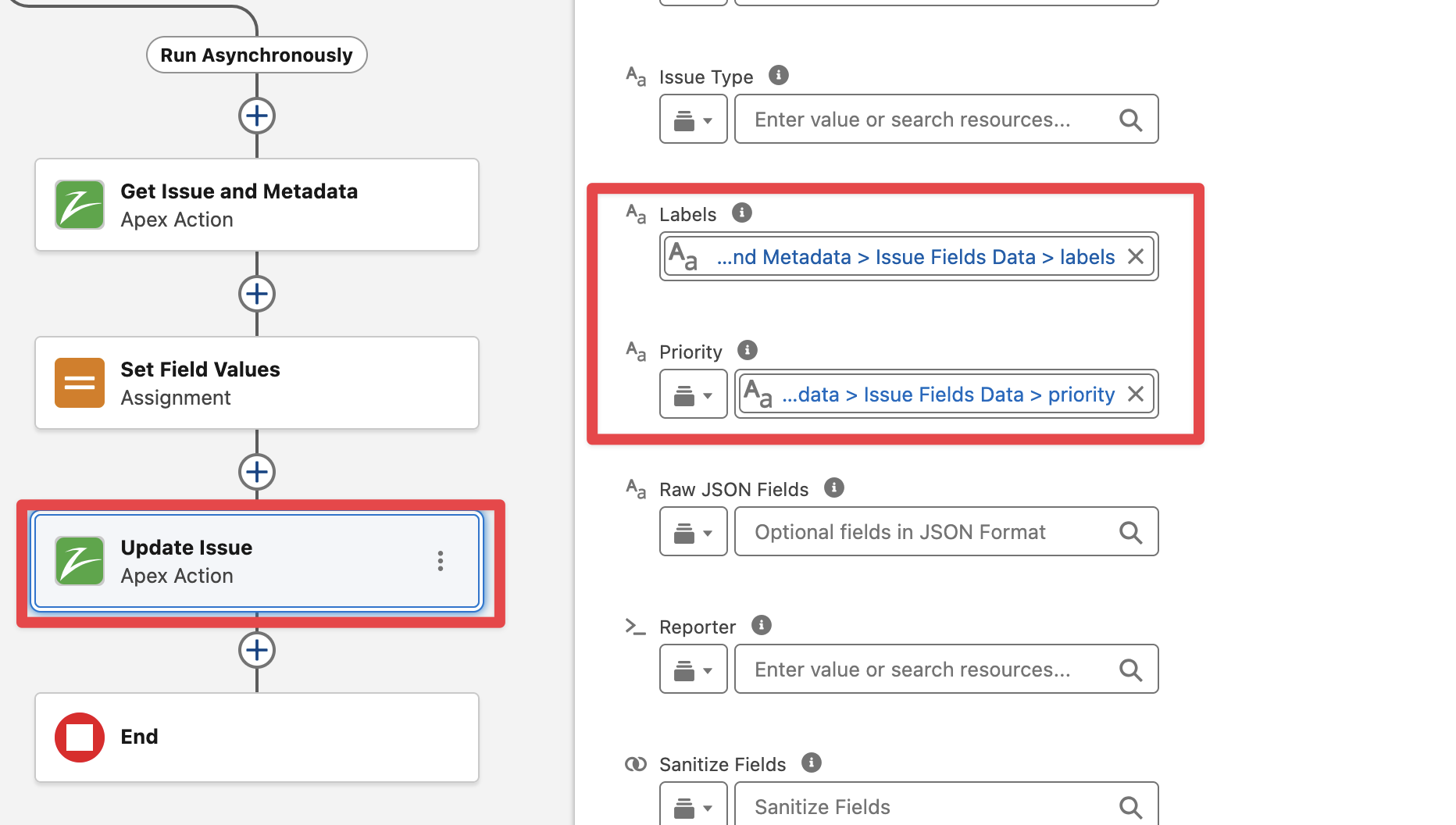This screenshot has width=1456, height=825.
Task: Select the Update Issue Apex action
Action: (256, 561)
